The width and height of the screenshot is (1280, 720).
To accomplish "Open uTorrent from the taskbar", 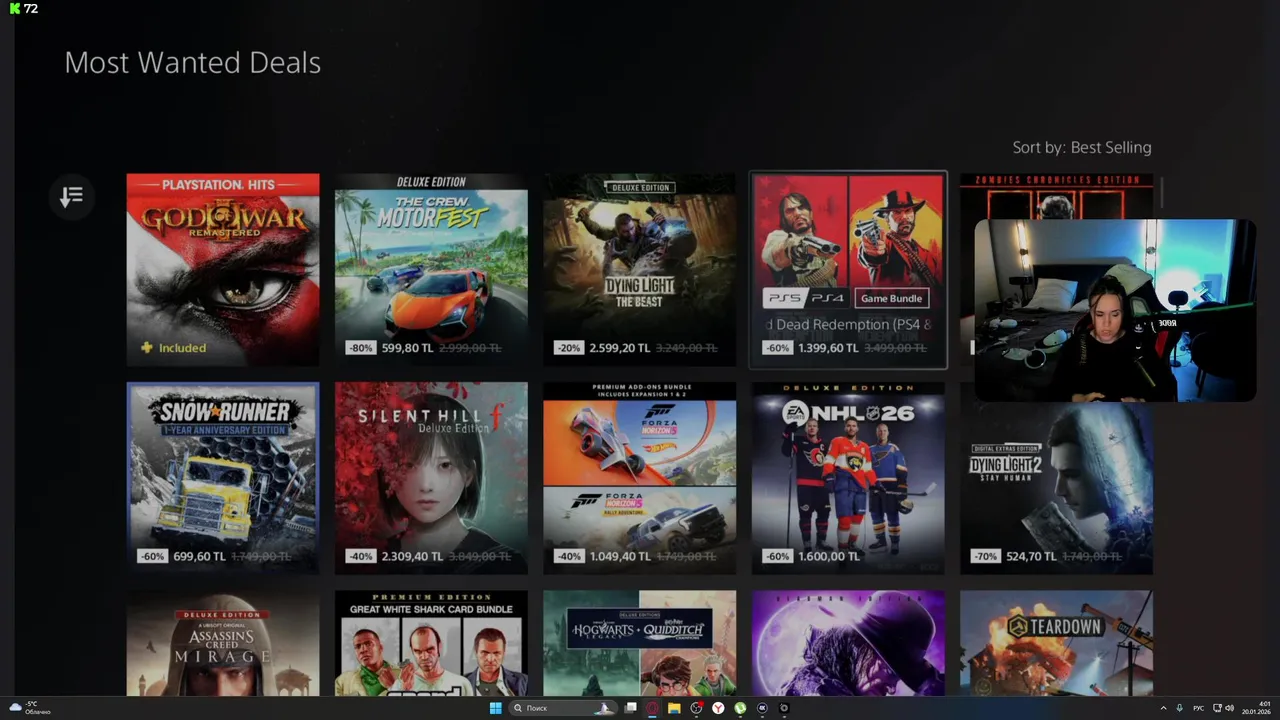I will 740,708.
